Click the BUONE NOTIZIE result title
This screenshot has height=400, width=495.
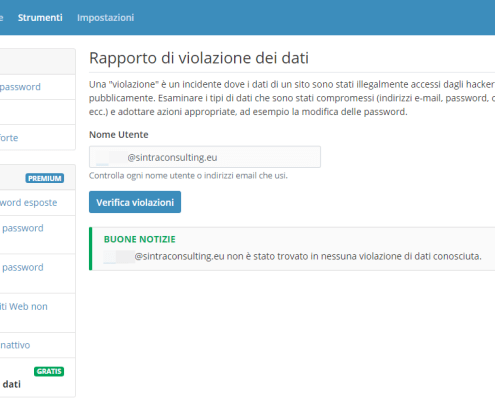140,239
